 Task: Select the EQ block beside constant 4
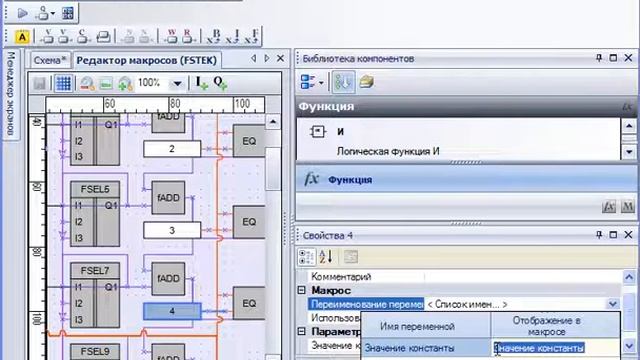tap(249, 303)
